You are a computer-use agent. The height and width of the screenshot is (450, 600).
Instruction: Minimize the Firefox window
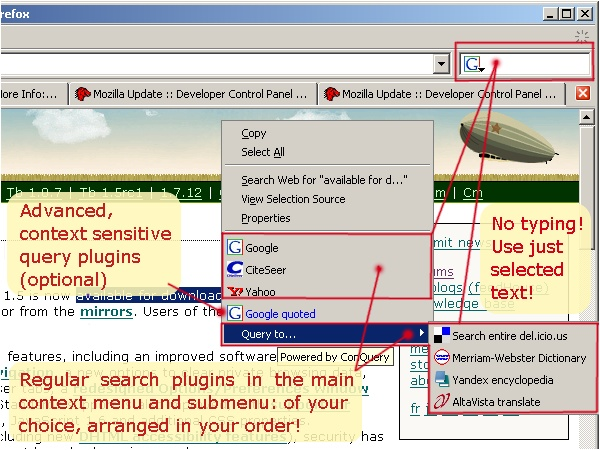pyautogui.click(x=550, y=14)
